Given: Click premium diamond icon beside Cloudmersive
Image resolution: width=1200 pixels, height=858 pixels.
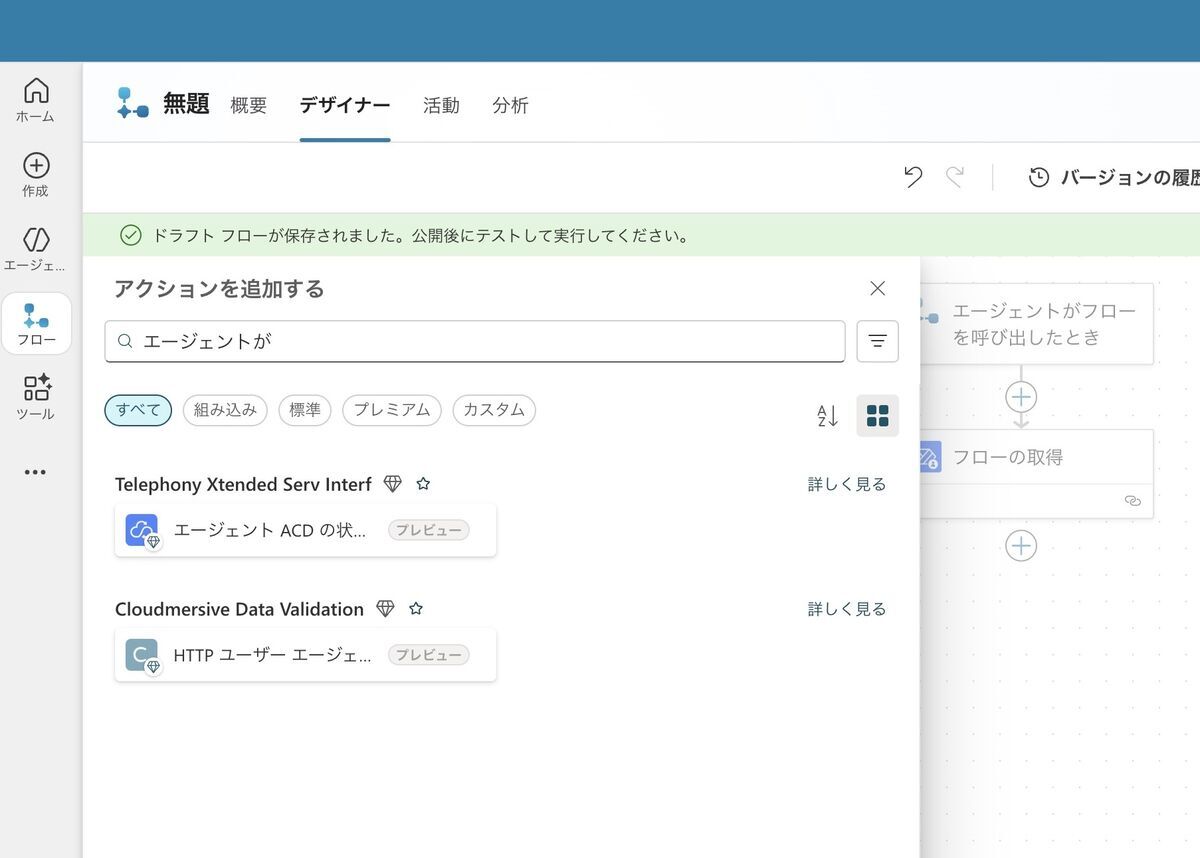Looking at the screenshot, I should coord(385,609).
